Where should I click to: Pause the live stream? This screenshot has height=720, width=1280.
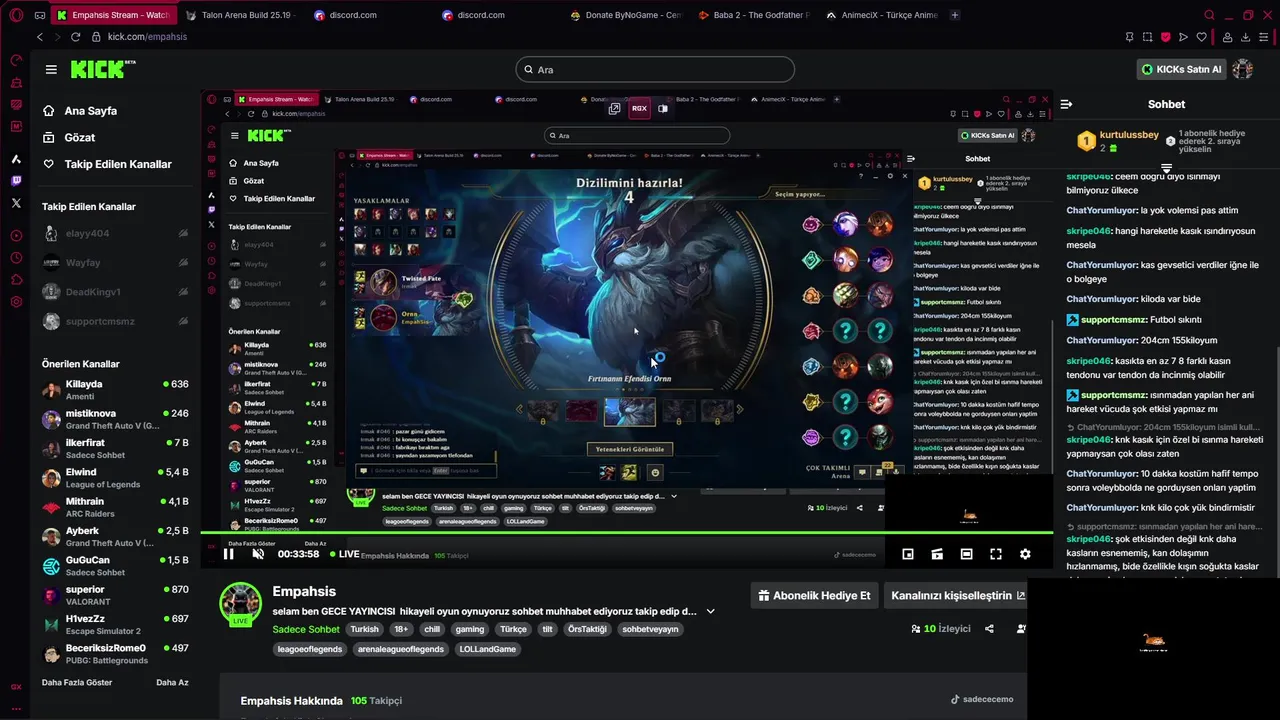coord(228,554)
